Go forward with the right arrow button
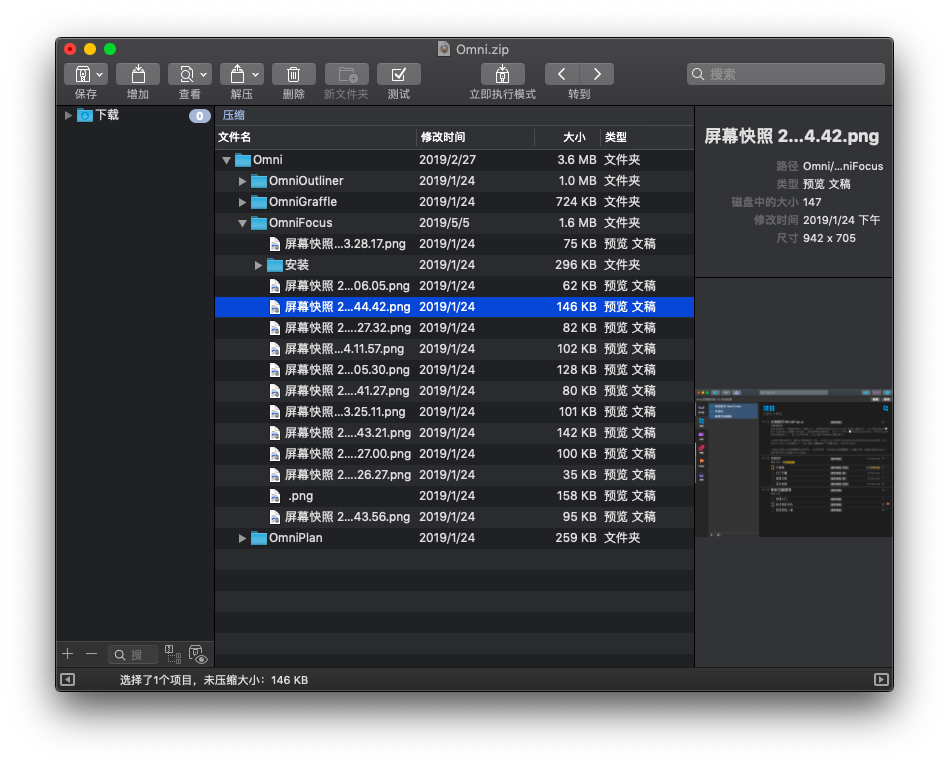 click(597, 74)
